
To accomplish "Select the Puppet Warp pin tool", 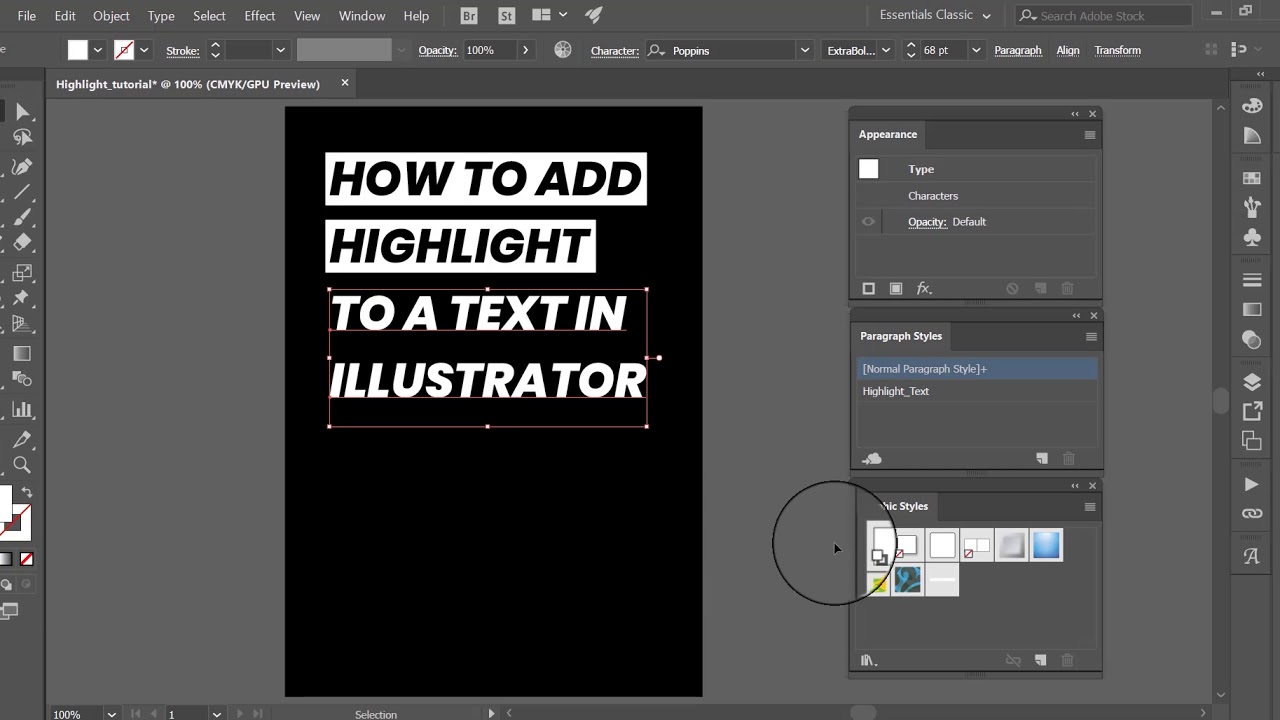I will point(22,298).
